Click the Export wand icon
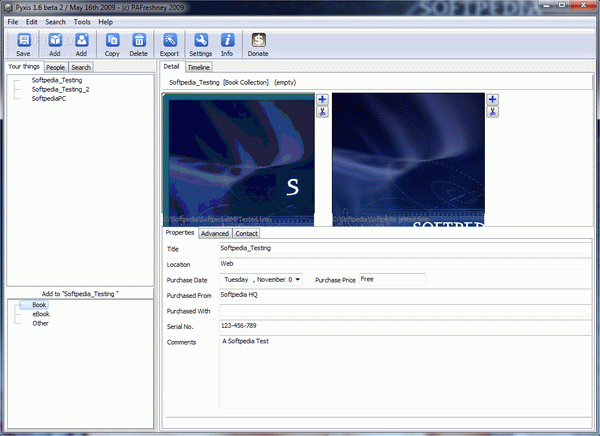 [x=170, y=40]
